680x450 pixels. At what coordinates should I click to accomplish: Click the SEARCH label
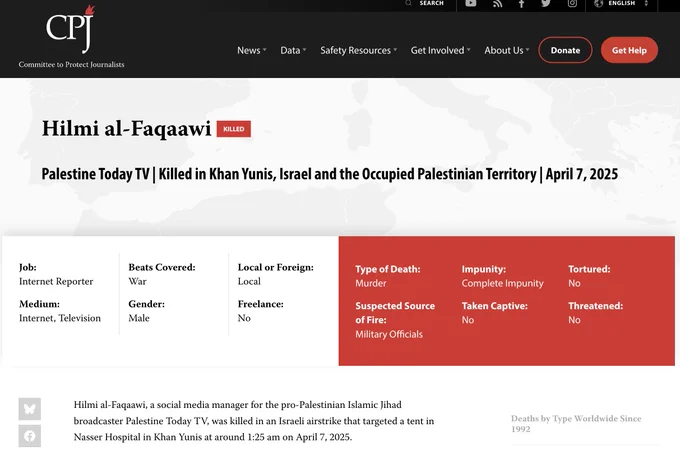click(432, 3)
